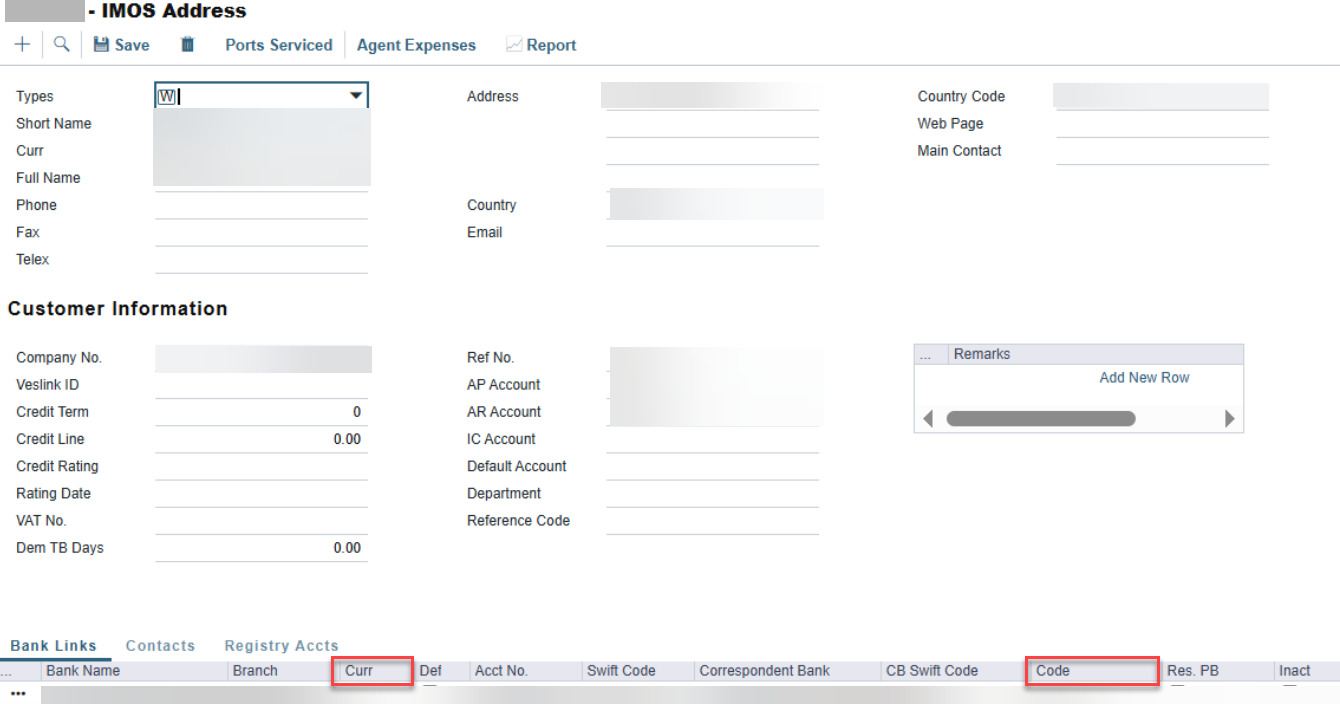Screen dimensions: 1340x704
Task: Click the plus icon to add new address
Action: point(22,45)
